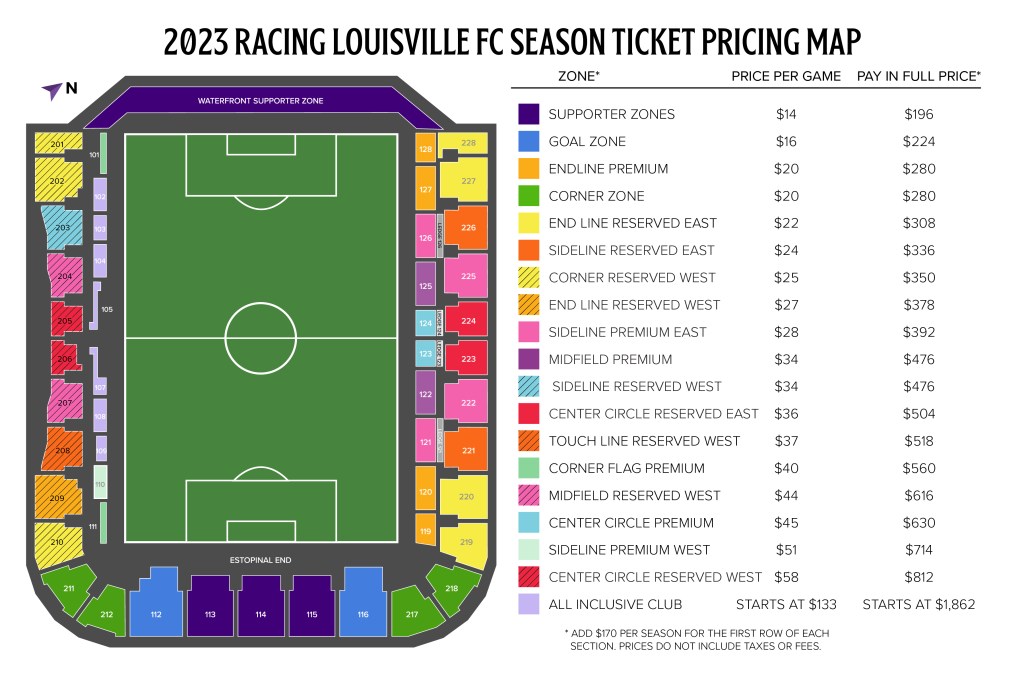Viewport: 1024px width, 682px height.
Task: Click the Corner Zone green legend swatch
Action: [x=528, y=195]
